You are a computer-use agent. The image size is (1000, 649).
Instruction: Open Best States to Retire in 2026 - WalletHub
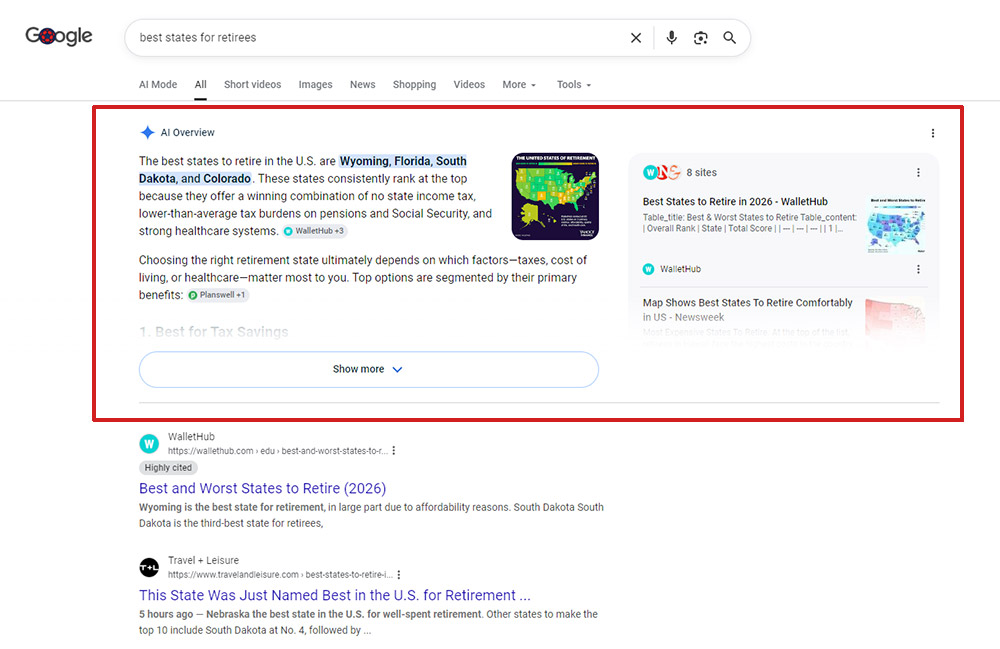[x=735, y=201]
